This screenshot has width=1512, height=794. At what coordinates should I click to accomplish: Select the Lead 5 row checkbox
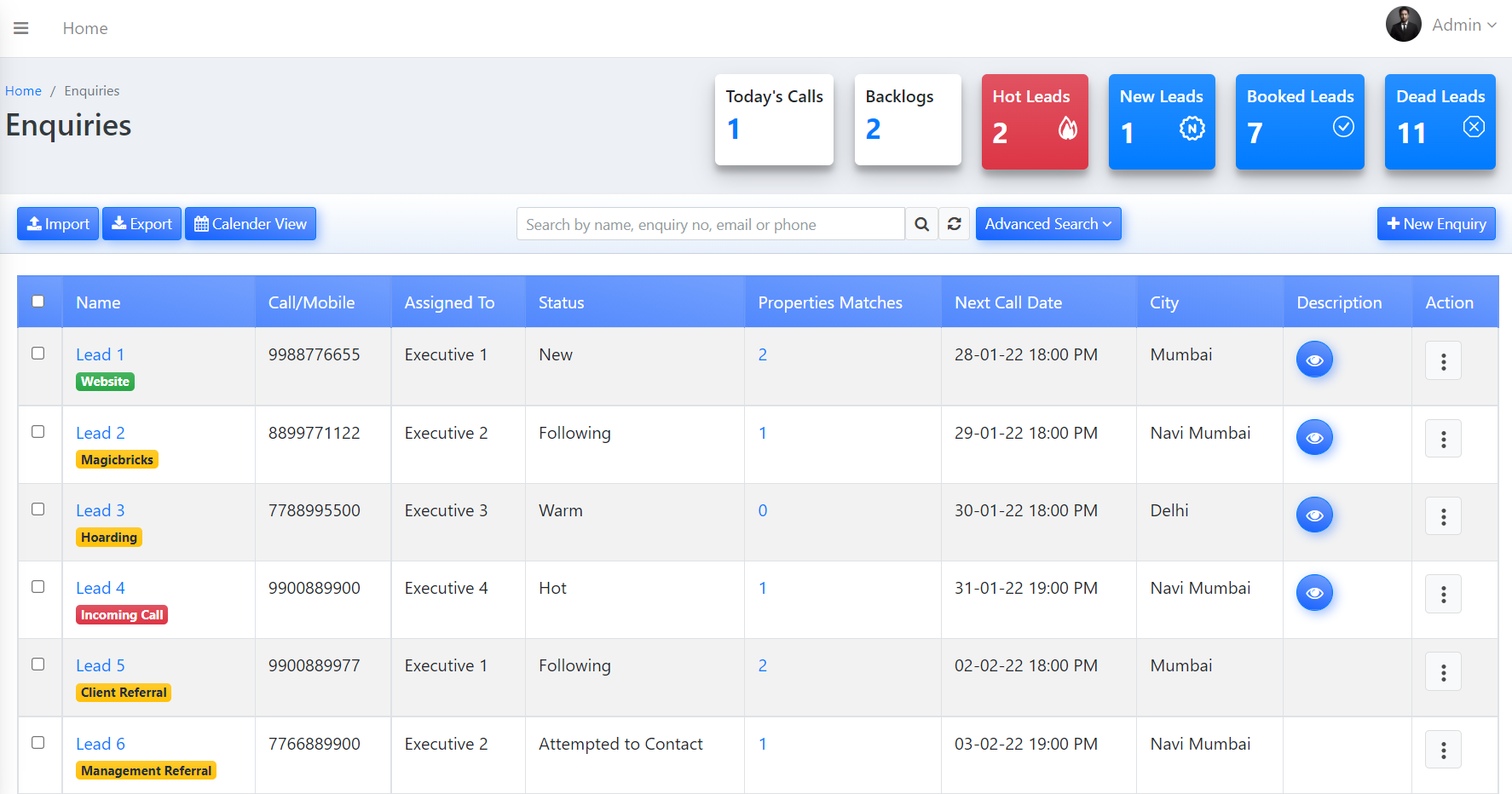point(38,665)
